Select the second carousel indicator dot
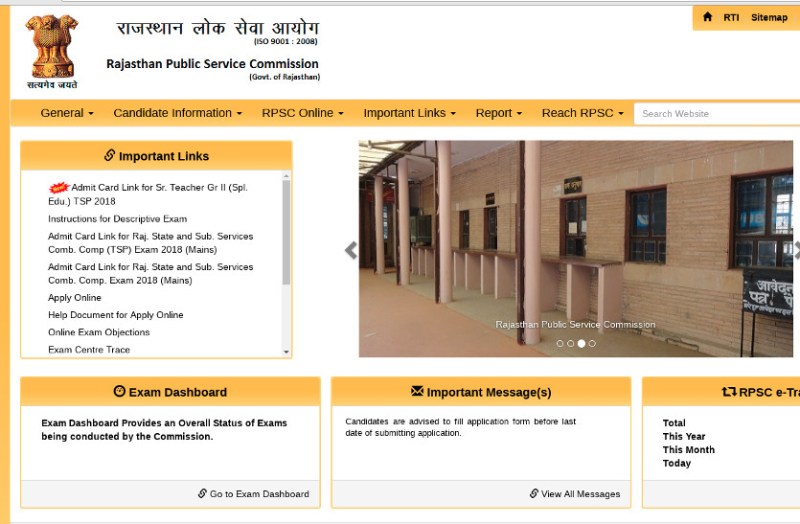Screen dimensions: 800x524 tap(571, 343)
